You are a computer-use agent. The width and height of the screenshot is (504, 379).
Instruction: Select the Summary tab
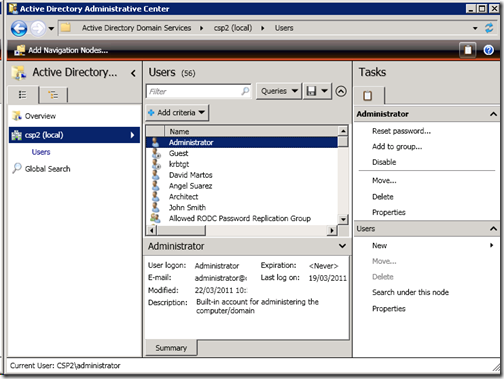tap(171, 348)
